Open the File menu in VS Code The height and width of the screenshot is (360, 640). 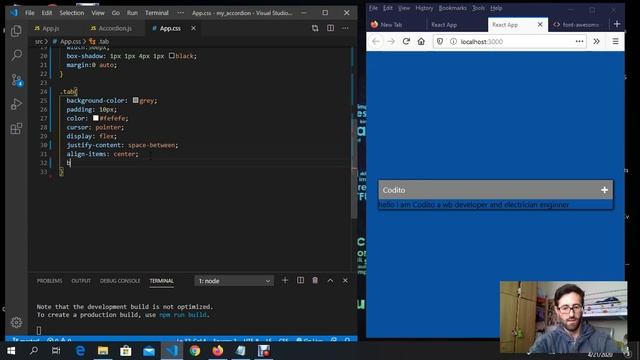pos(30,13)
